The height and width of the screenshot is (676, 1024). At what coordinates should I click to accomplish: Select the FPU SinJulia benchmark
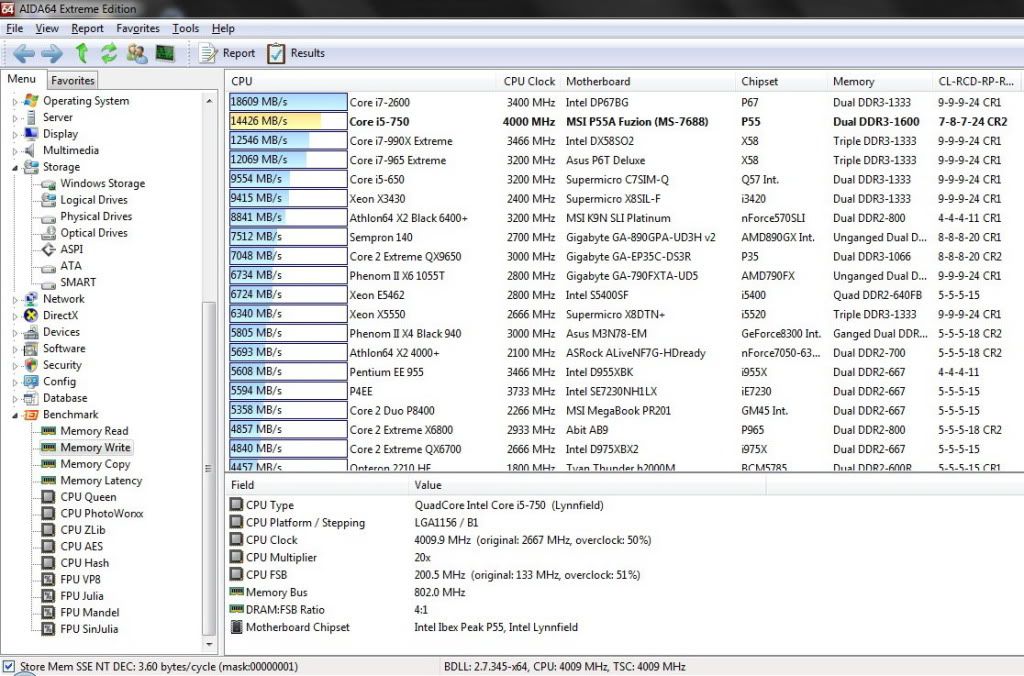(89, 628)
